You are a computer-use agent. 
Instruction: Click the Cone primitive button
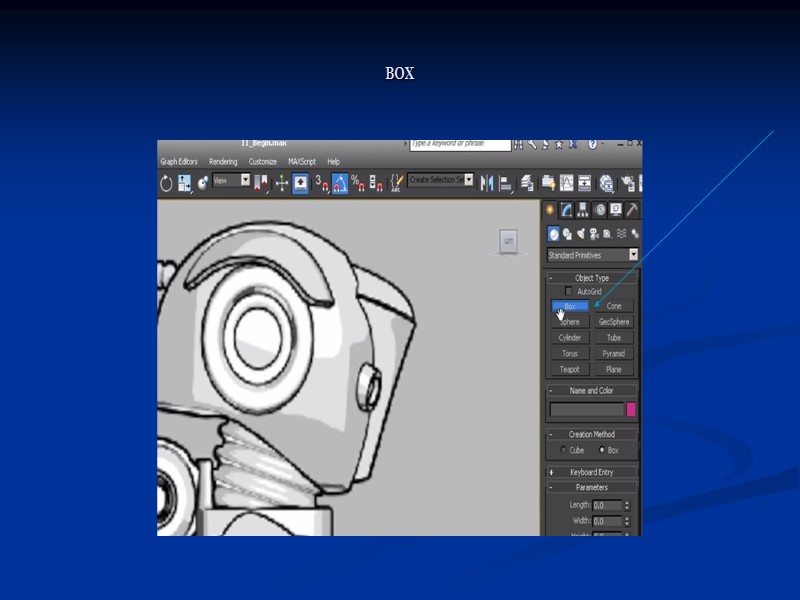coord(614,306)
